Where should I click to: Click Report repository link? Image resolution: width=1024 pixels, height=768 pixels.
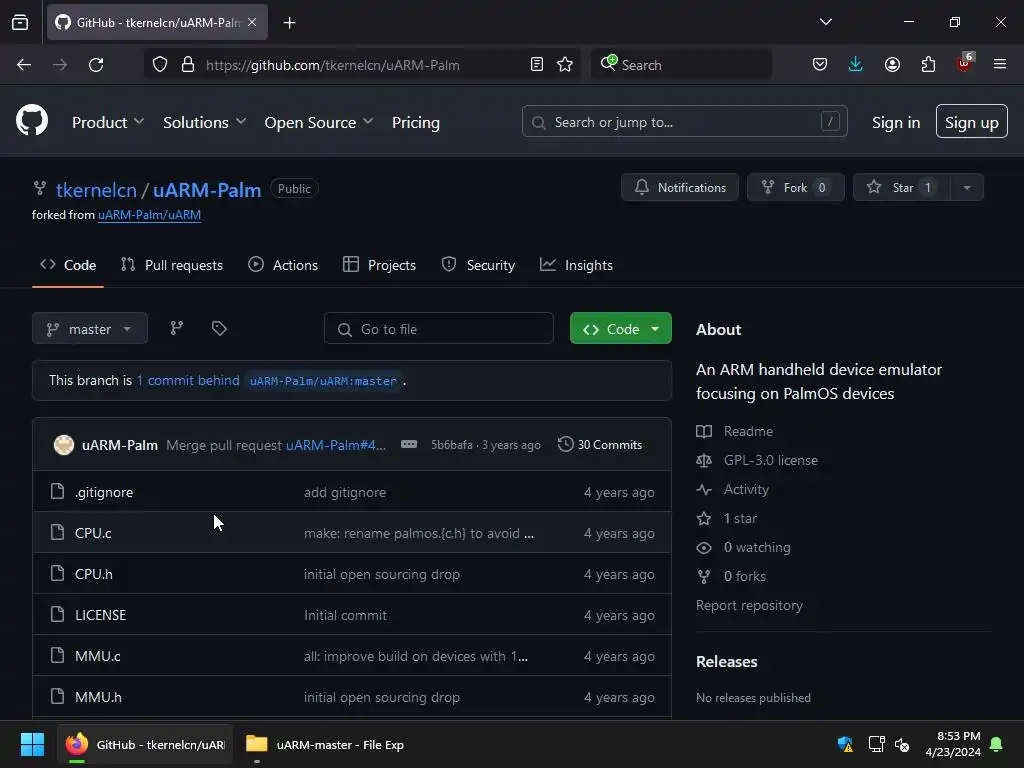749,605
